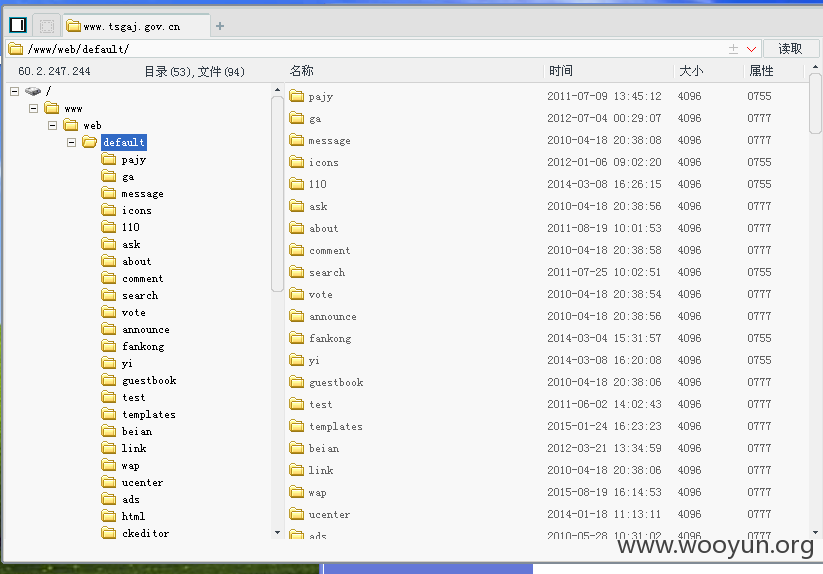The width and height of the screenshot is (823, 574).
Task: Click the timestamp 2015-01-24 16:23:23
Action: (x=604, y=426)
